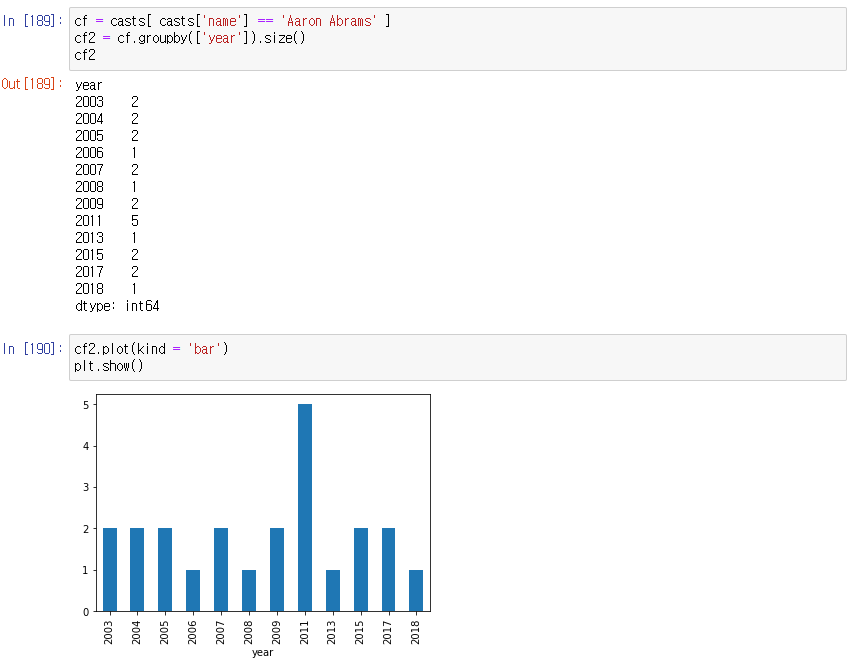Click the x-axis tick label 2011
The width and height of the screenshot is (851, 670).
tap(304, 633)
